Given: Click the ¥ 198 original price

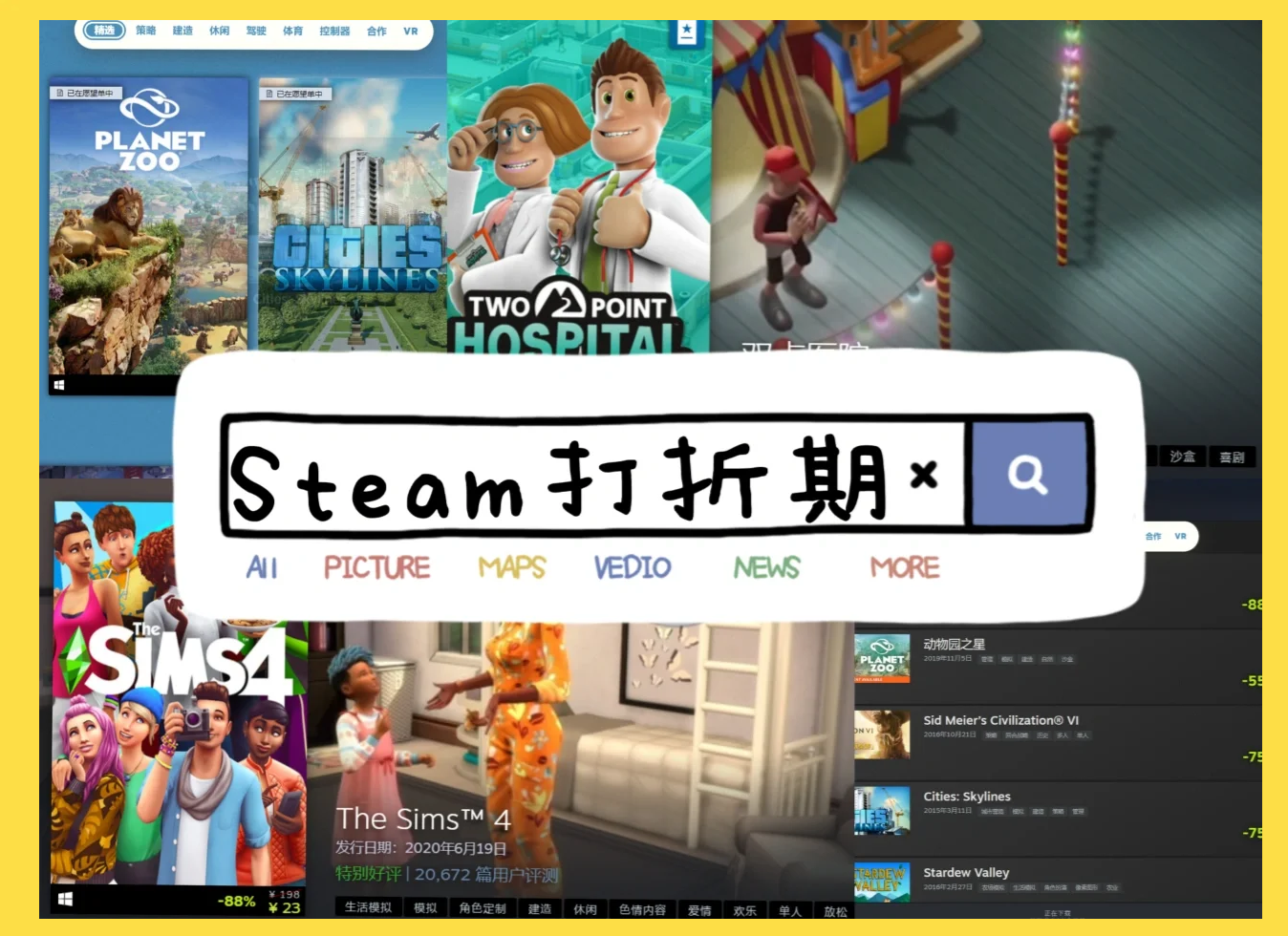Looking at the screenshot, I should tap(284, 894).
